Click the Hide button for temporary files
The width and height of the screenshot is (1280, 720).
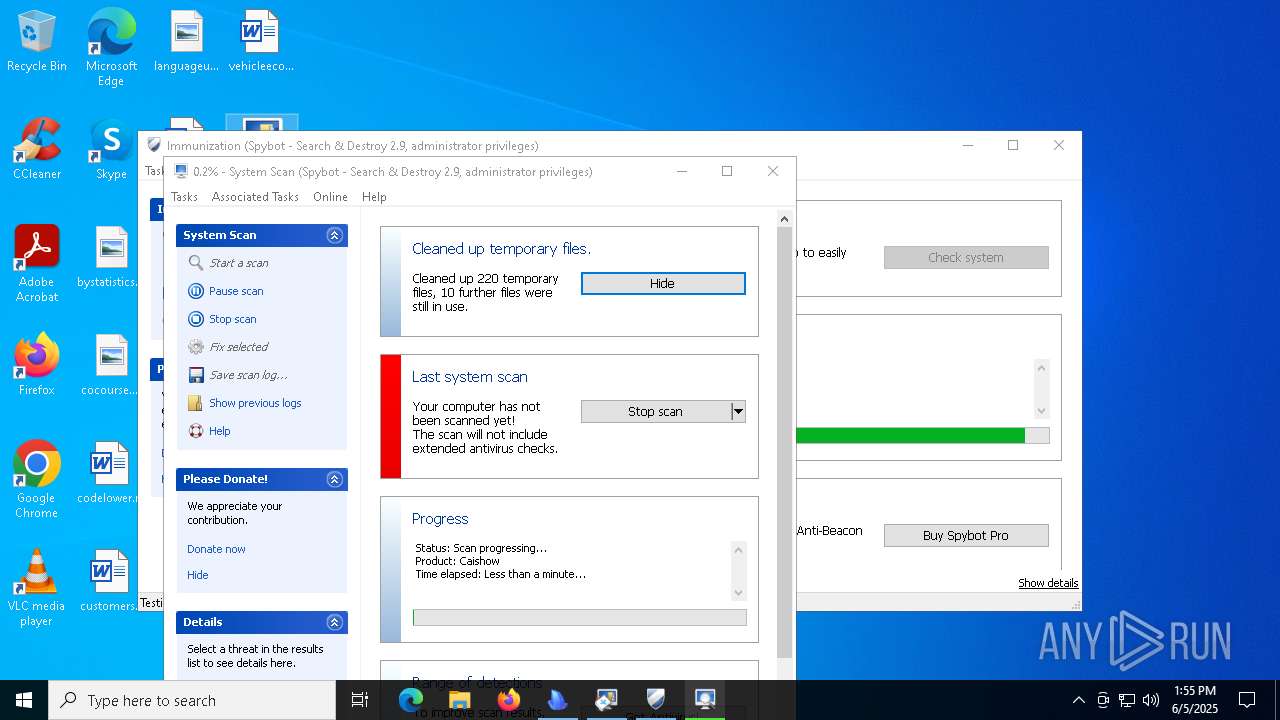[x=663, y=284]
